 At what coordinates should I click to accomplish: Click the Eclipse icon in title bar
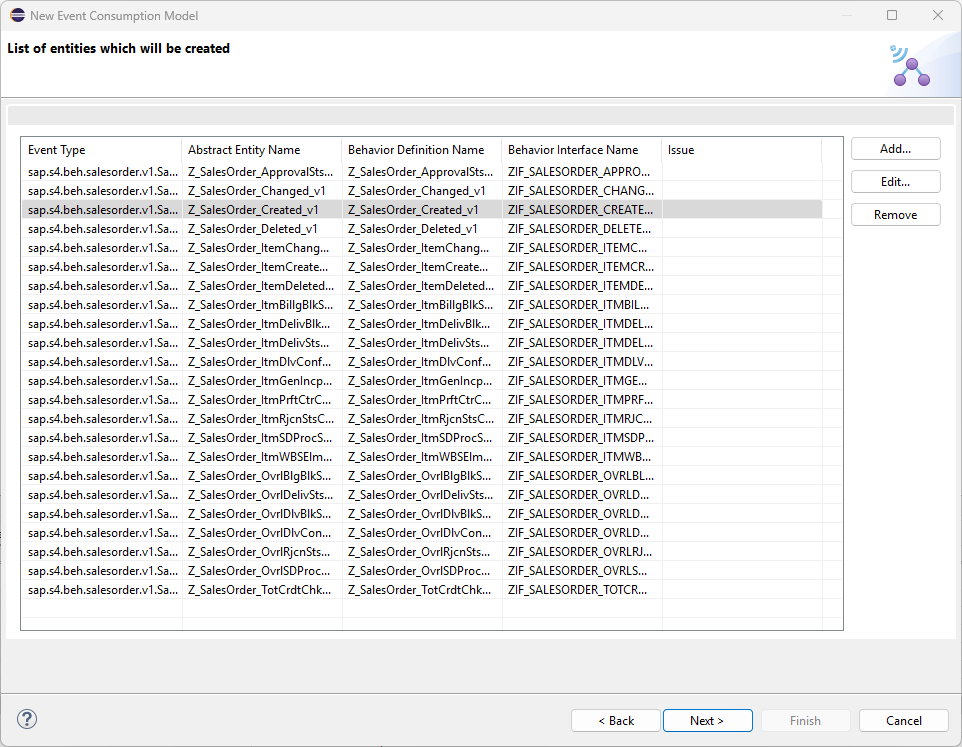pyautogui.click(x=17, y=16)
